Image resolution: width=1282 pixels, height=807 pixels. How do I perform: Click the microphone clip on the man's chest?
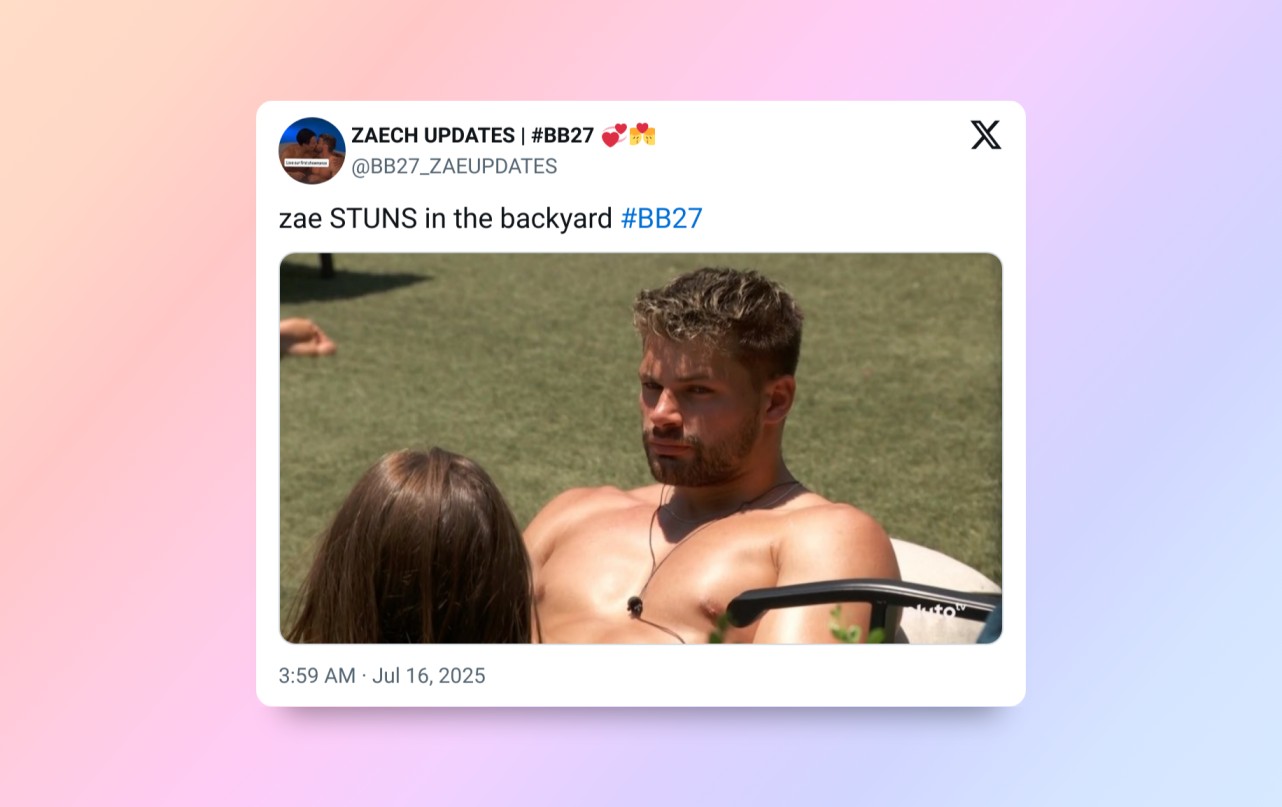(634, 605)
